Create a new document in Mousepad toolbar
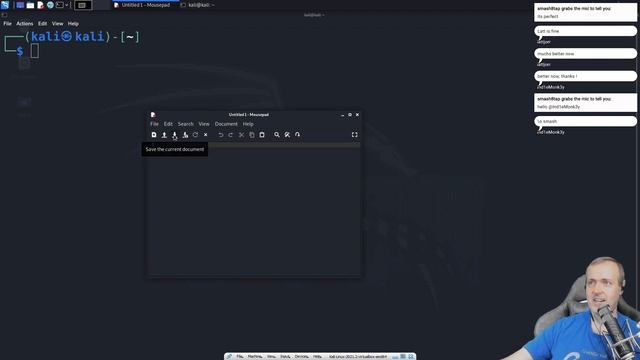Viewport: 640px width, 360px height. pyautogui.click(x=154, y=135)
